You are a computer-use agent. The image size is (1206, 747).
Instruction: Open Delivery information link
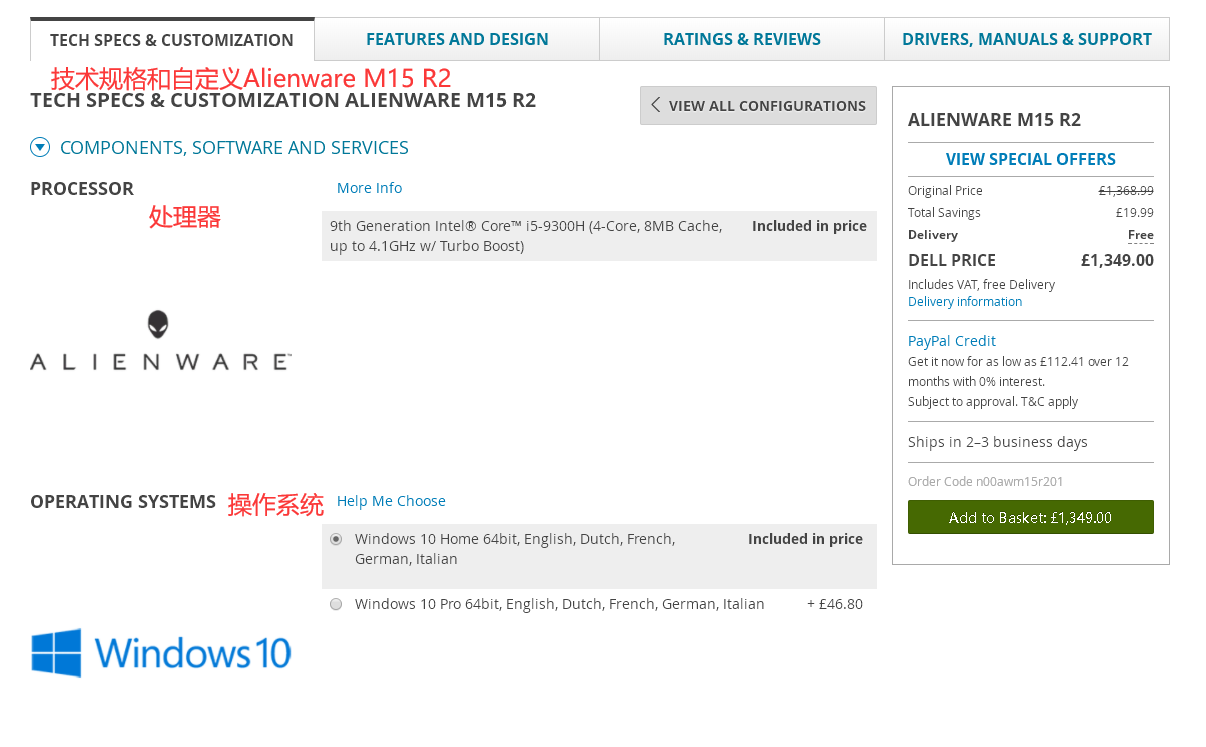[965, 302]
